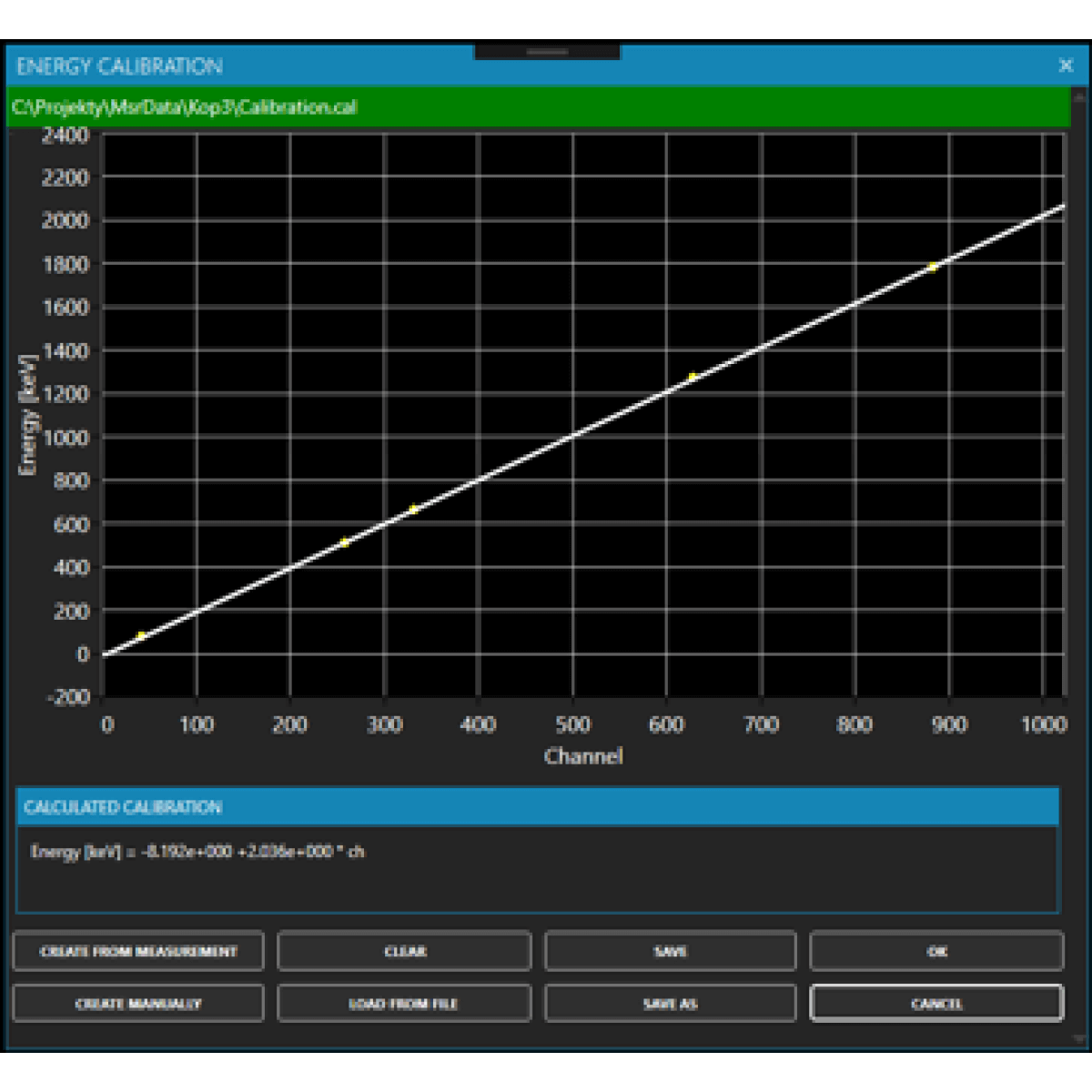Viewport: 1092px width, 1092px height.
Task: Click the Channel axis label under the graph
Action: point(583,756)
